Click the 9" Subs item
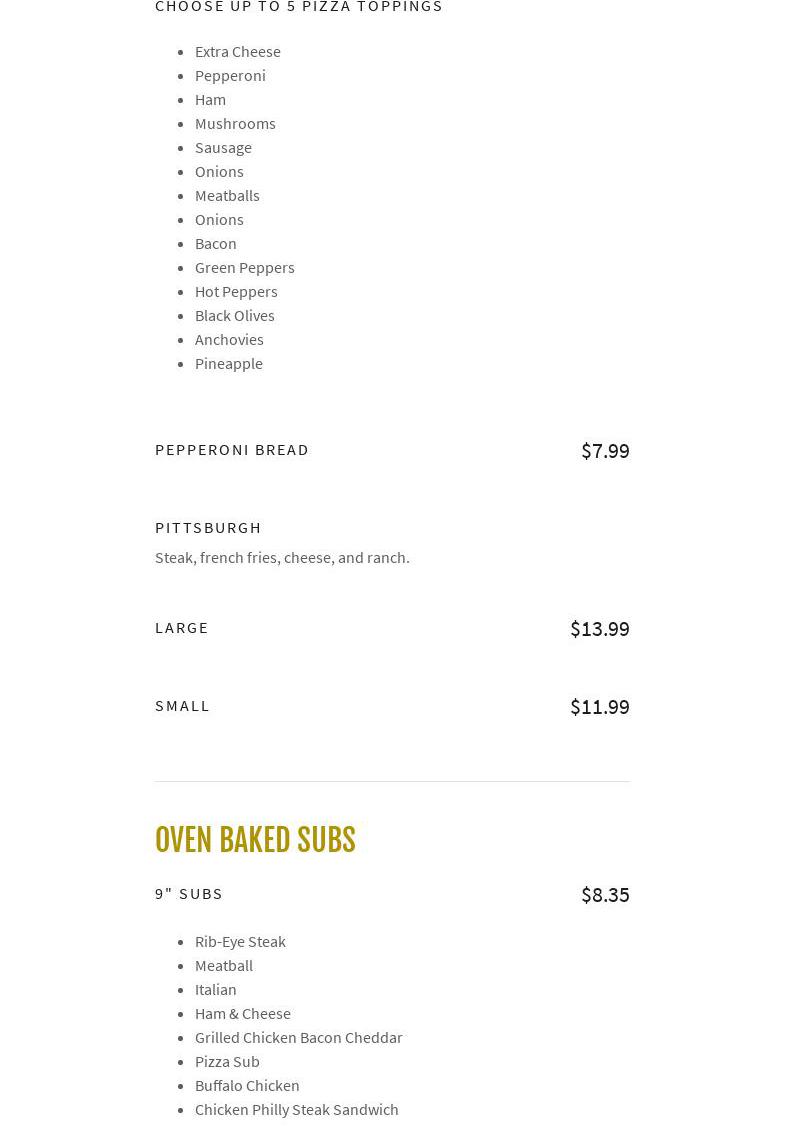 click(189, 894)
